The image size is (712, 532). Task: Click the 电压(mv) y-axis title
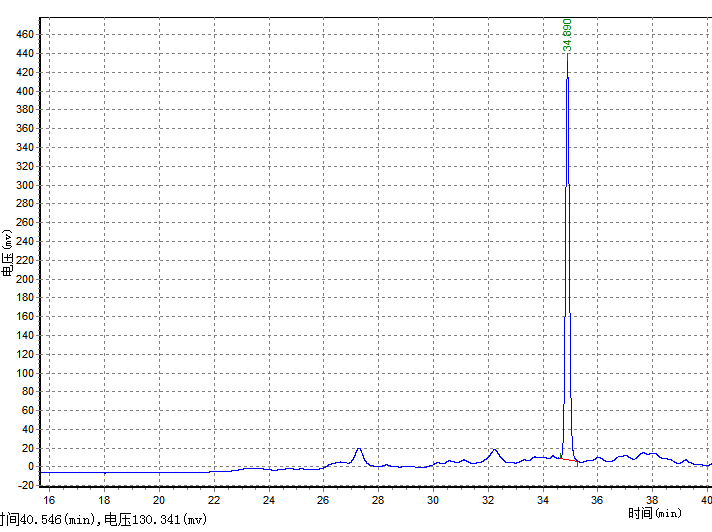7,254
